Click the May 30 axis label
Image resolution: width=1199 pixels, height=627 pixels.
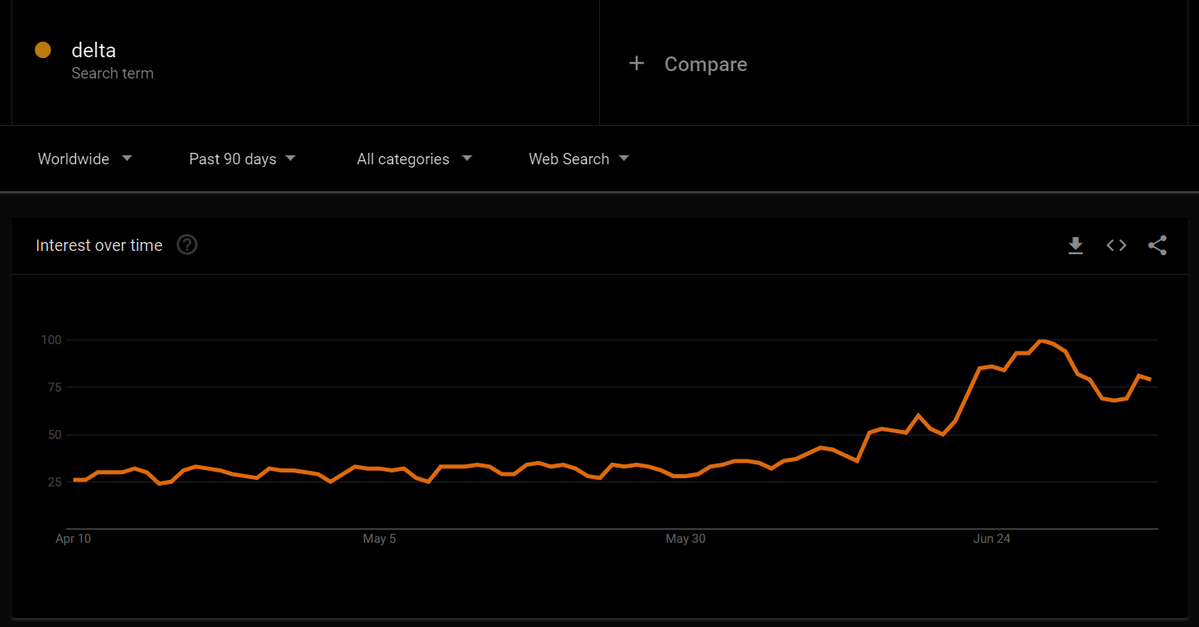[x=685, y=539]
